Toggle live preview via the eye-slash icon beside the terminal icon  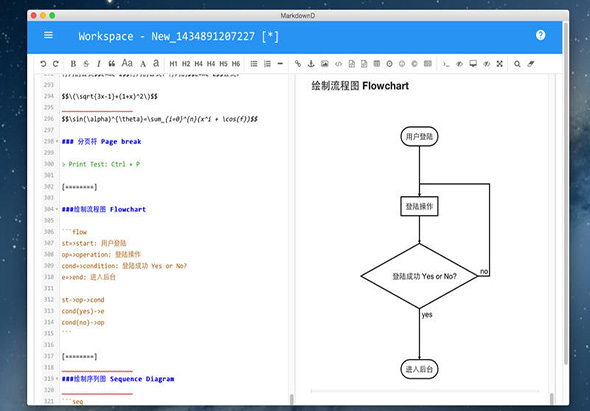[459, 64]
